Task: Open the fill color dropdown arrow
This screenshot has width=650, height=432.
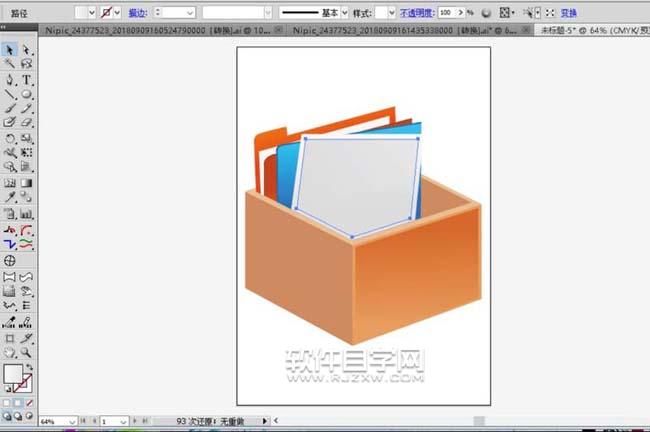Action: click(92, 13)
